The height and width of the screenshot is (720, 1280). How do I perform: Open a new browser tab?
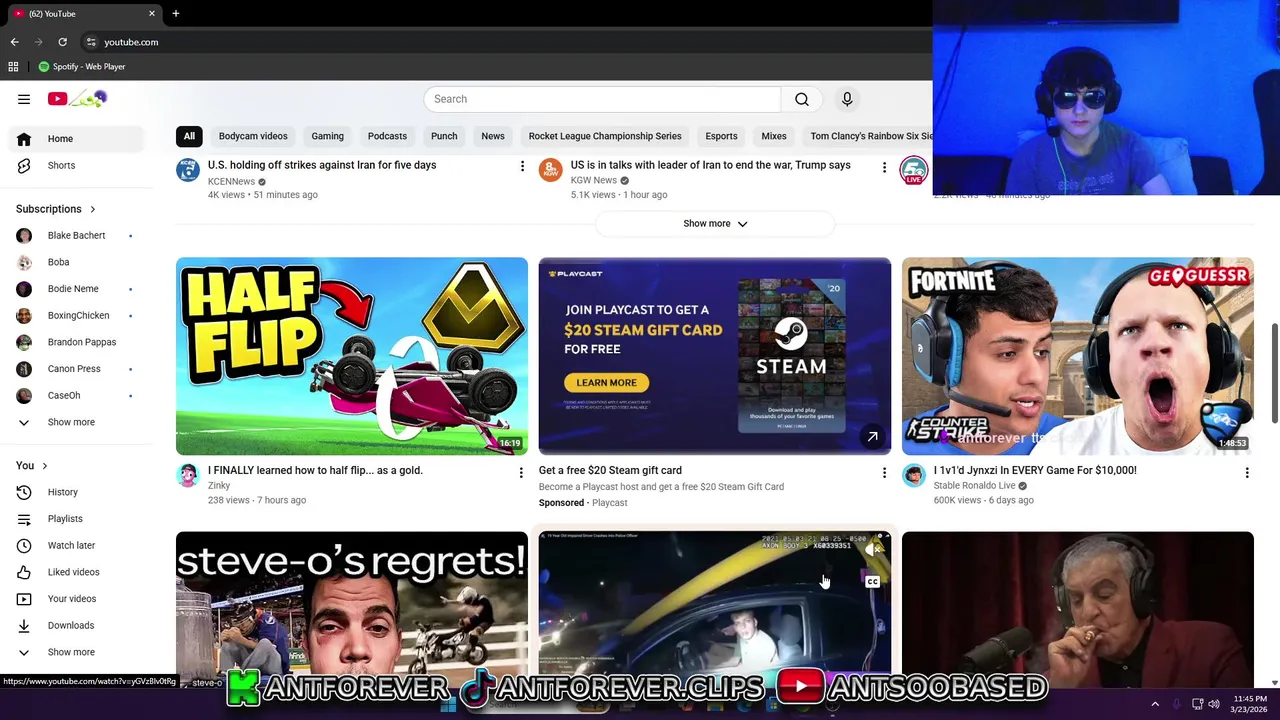176,13
